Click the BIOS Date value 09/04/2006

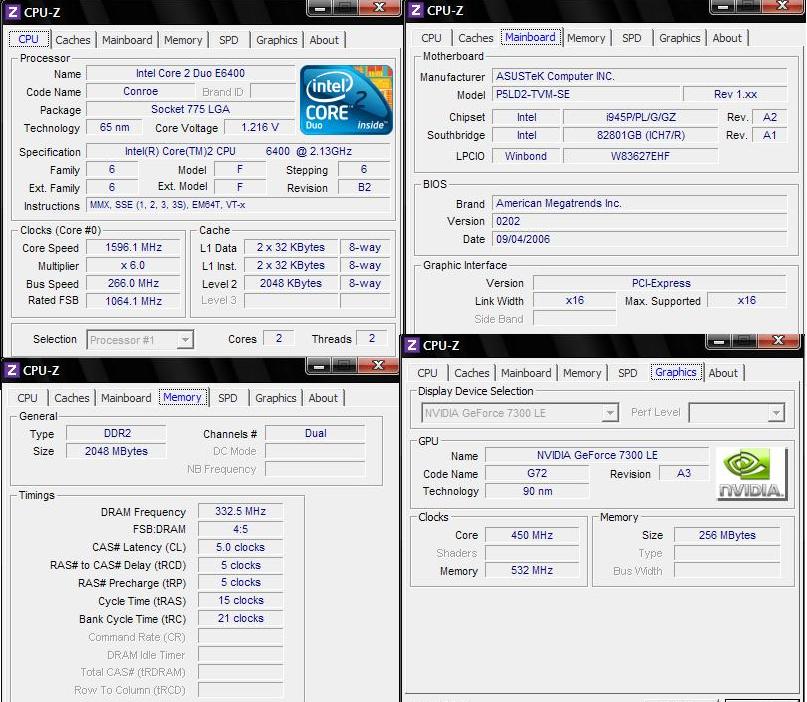click(639, 239)
